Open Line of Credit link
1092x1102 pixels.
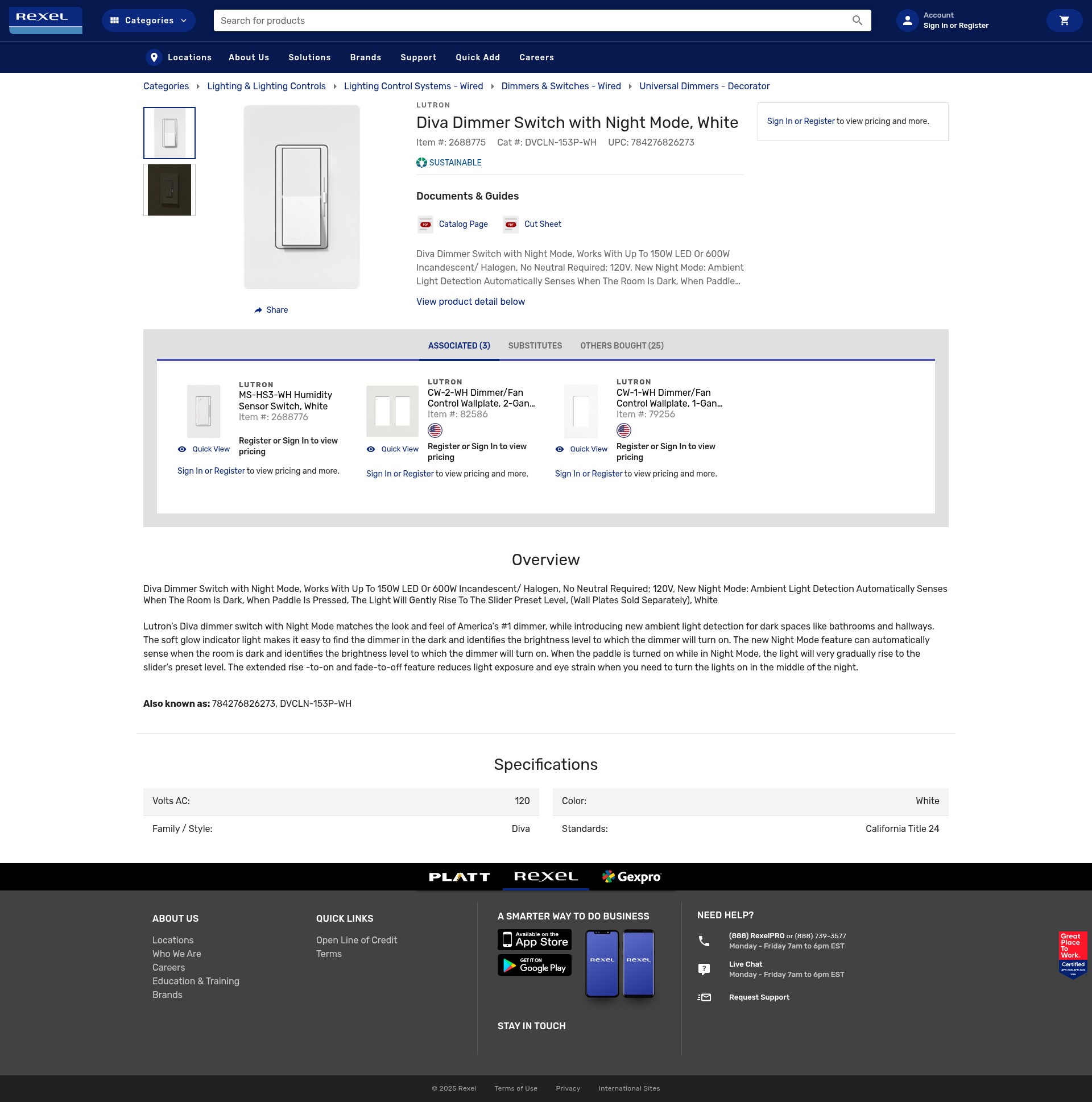(x=357, y=940)
